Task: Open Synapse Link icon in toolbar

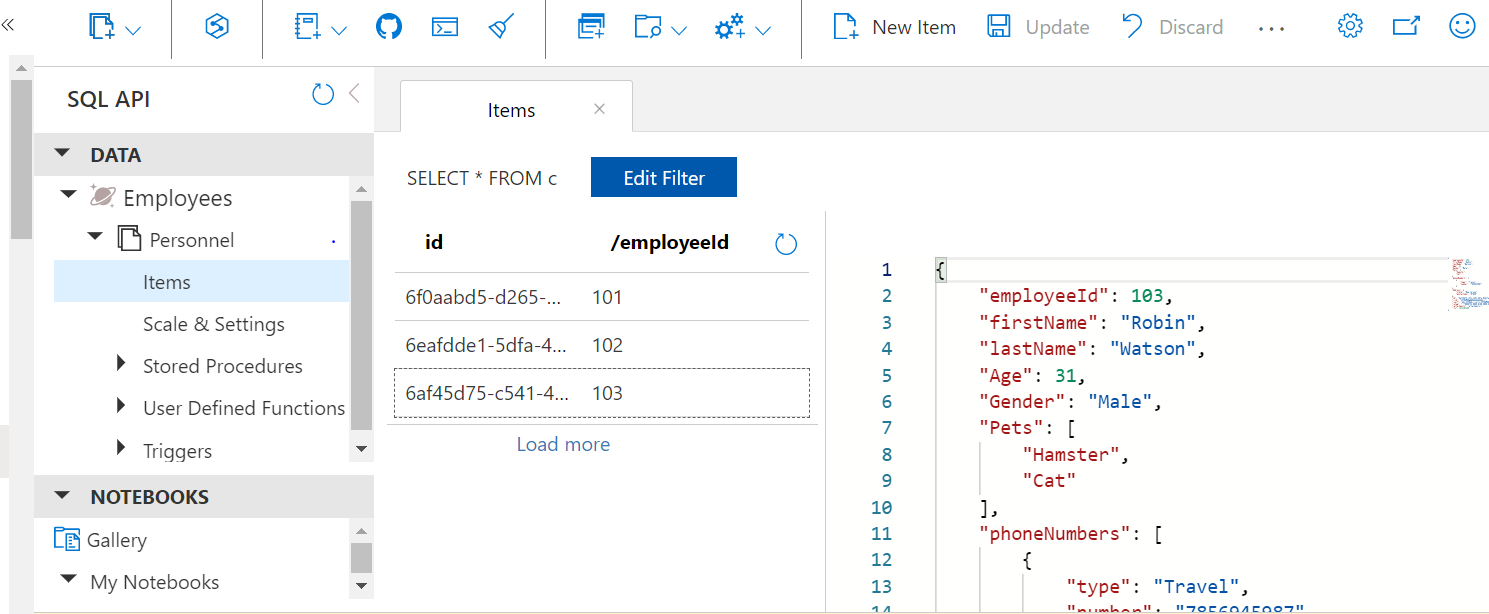Action: tap(217, 27)
